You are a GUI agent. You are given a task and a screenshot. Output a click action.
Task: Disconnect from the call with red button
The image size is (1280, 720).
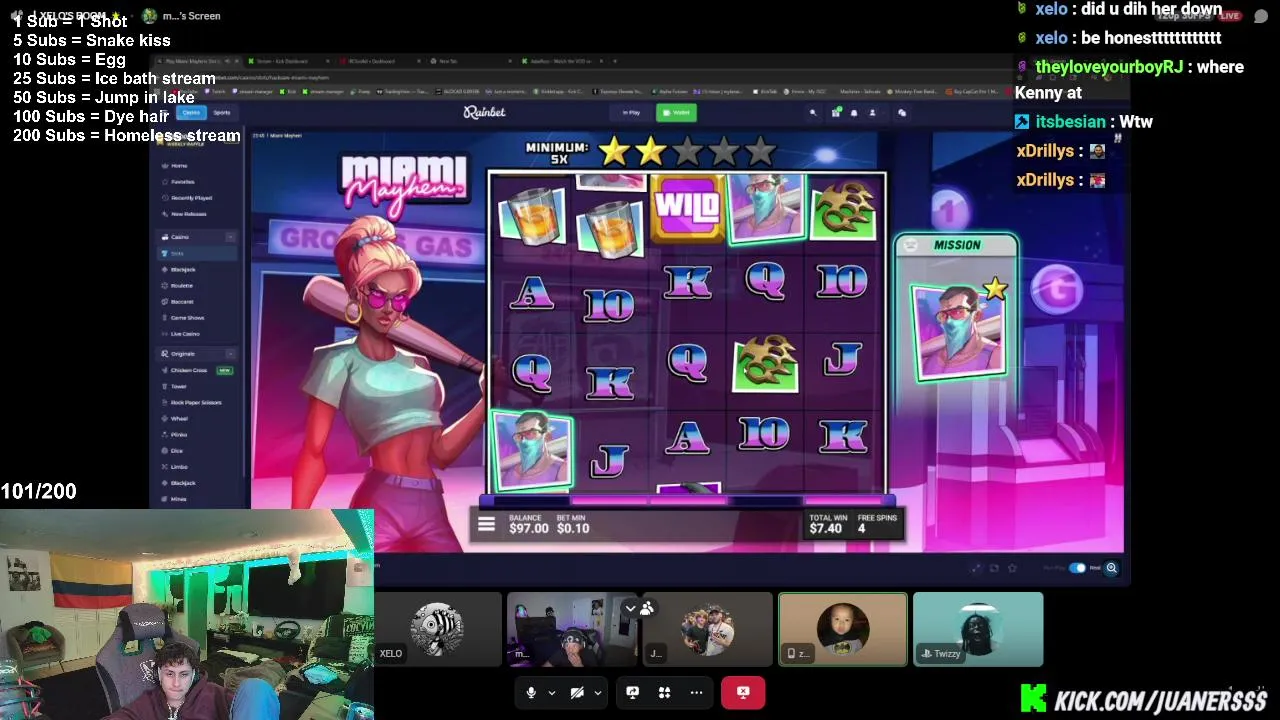(x=743, y=692)
